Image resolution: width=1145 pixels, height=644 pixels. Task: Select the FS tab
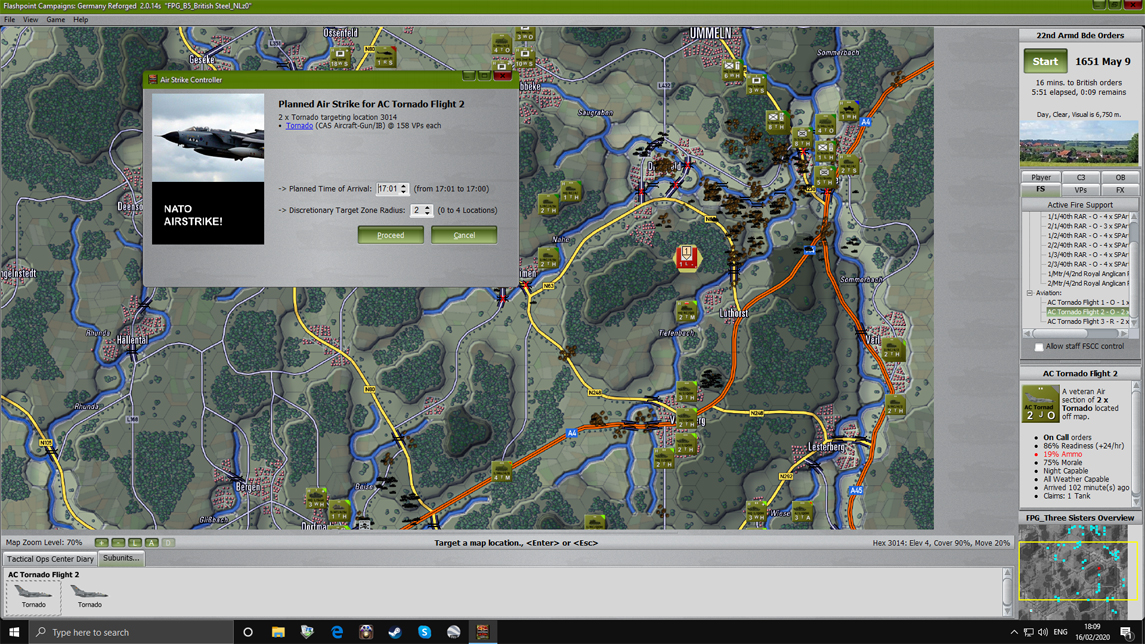pyautogui.click(x=1041, y=190)
